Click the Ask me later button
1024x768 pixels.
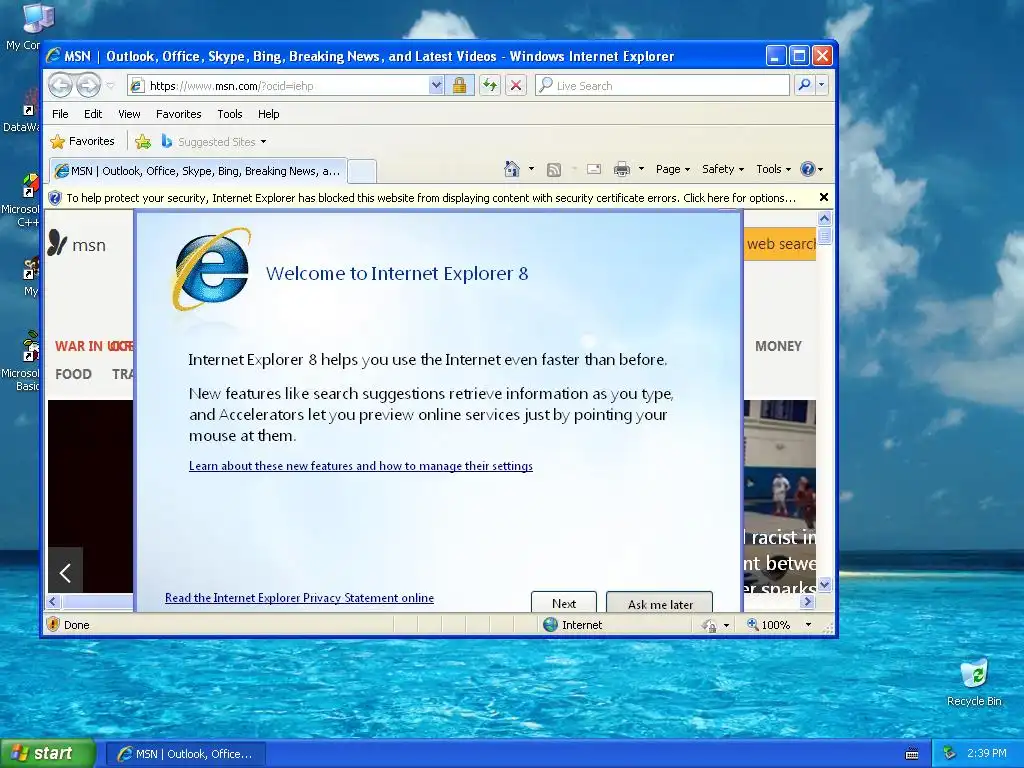pyautogui.click(x=660, y=603)
